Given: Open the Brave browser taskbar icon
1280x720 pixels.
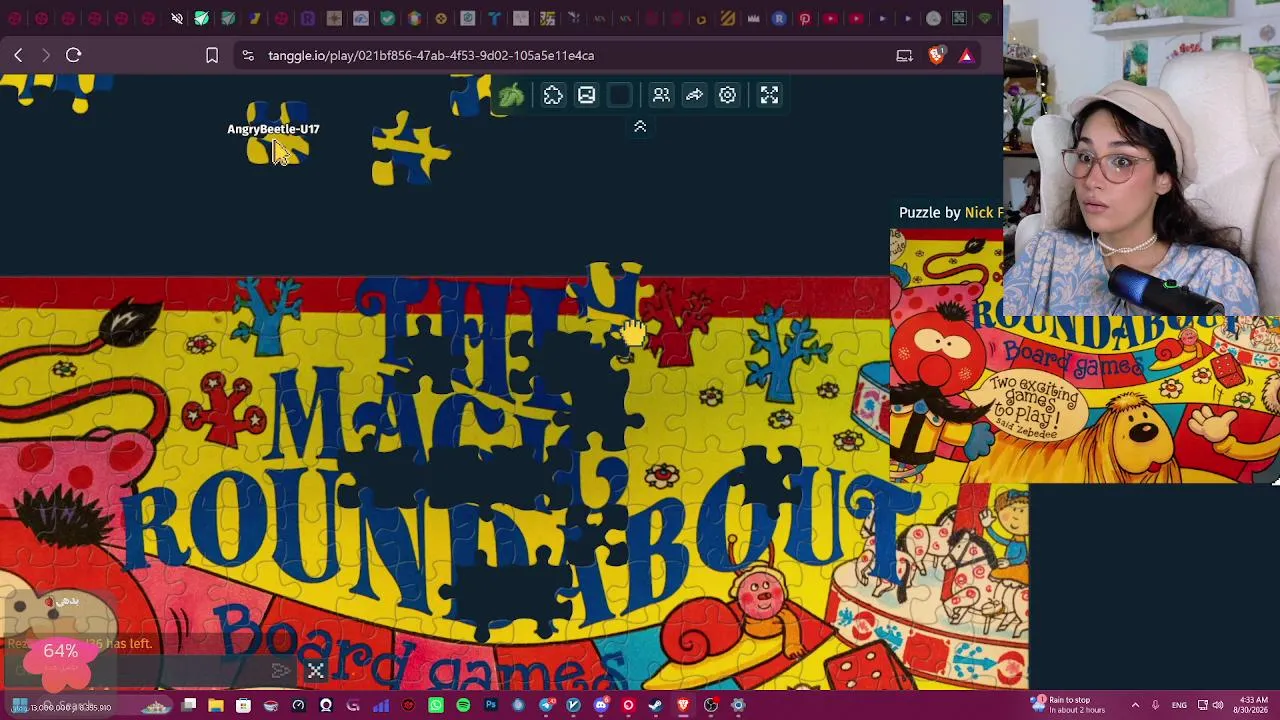Looking at the screenshot, I should (683, 706).
